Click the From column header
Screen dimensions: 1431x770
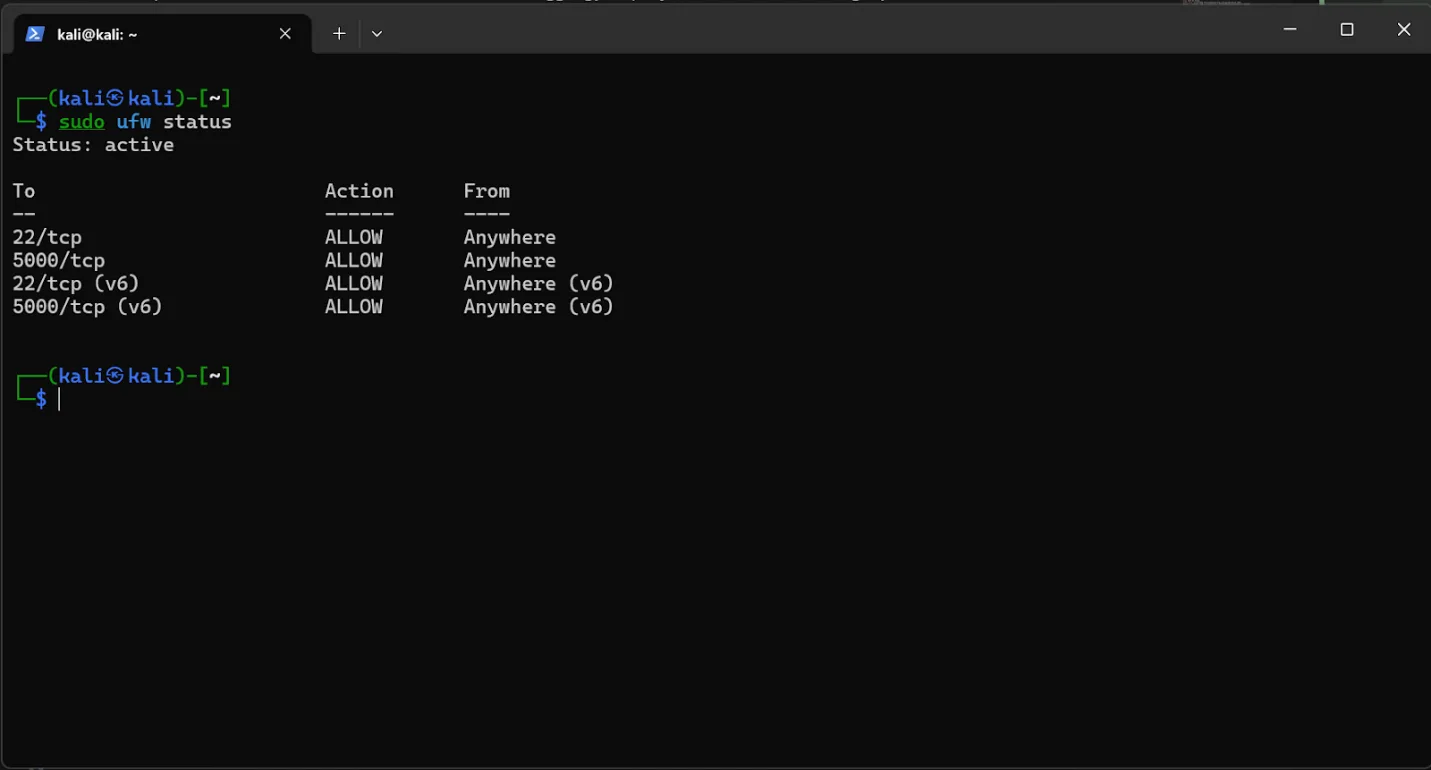[x=486, y=191]
